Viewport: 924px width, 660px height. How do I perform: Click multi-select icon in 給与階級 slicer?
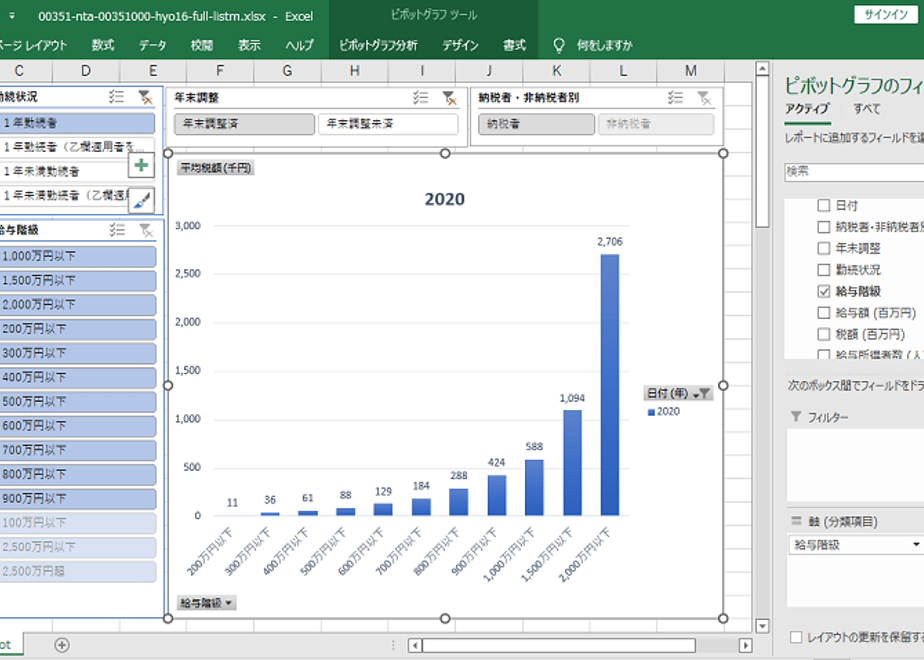(117, 230)
